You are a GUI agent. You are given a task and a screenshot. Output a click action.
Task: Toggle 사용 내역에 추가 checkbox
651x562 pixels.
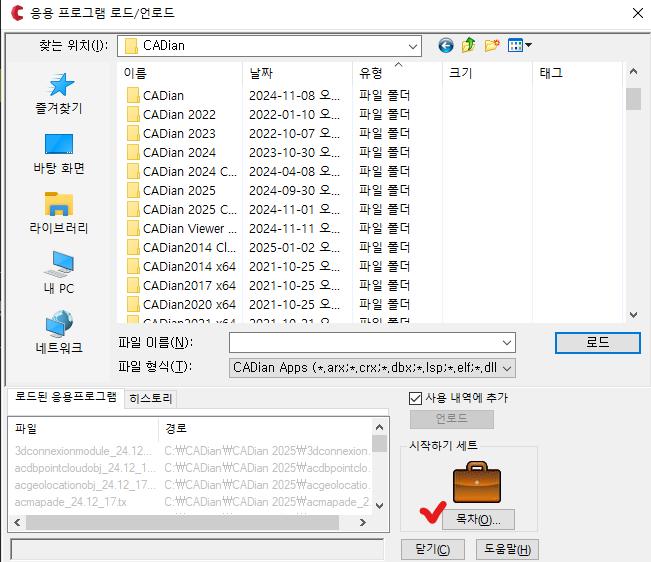pos(417,398)
